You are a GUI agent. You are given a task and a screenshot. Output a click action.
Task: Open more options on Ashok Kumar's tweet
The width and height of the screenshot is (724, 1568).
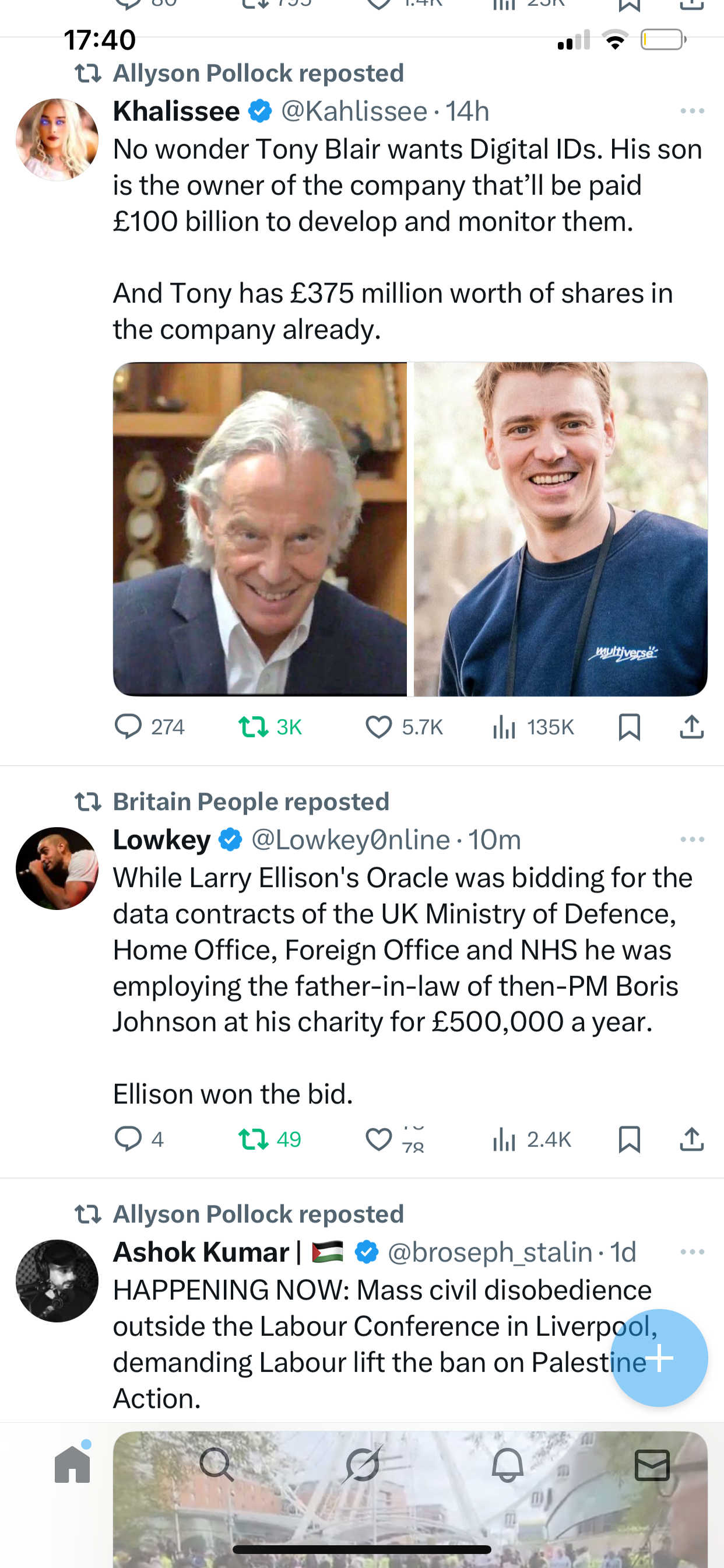(692, 1251)
